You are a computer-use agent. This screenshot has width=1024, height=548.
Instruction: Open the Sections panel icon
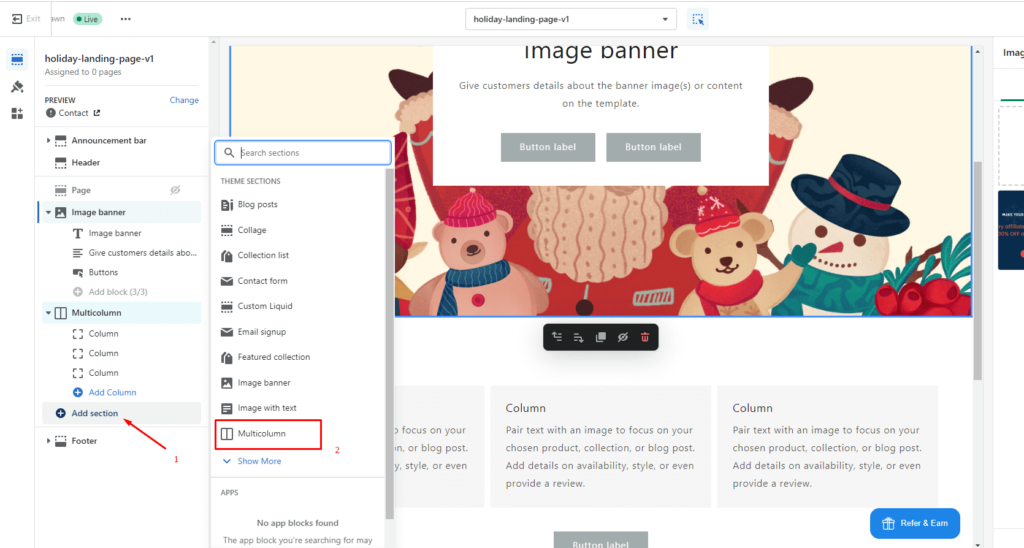click(x=17, y=59)
